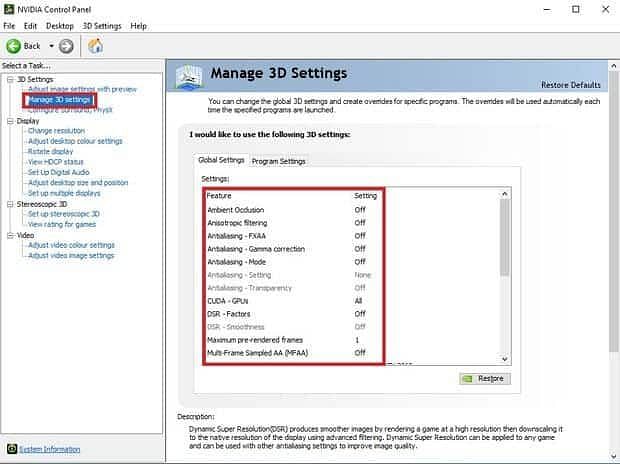Collapse the Video tree node
The width and height of the screenshot is (620, 464).
(x=10, y=235)
